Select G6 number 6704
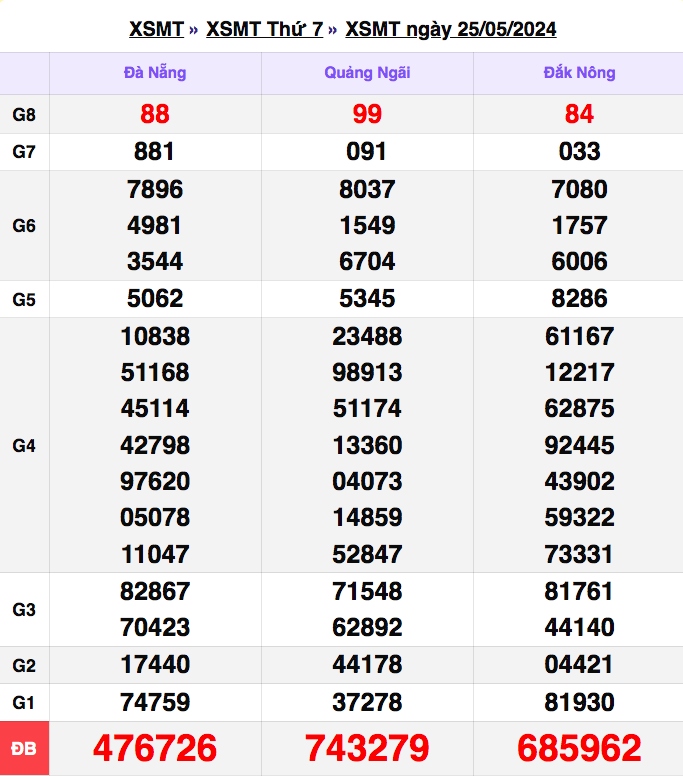This screenshot has height=776, width=683. 367,261
